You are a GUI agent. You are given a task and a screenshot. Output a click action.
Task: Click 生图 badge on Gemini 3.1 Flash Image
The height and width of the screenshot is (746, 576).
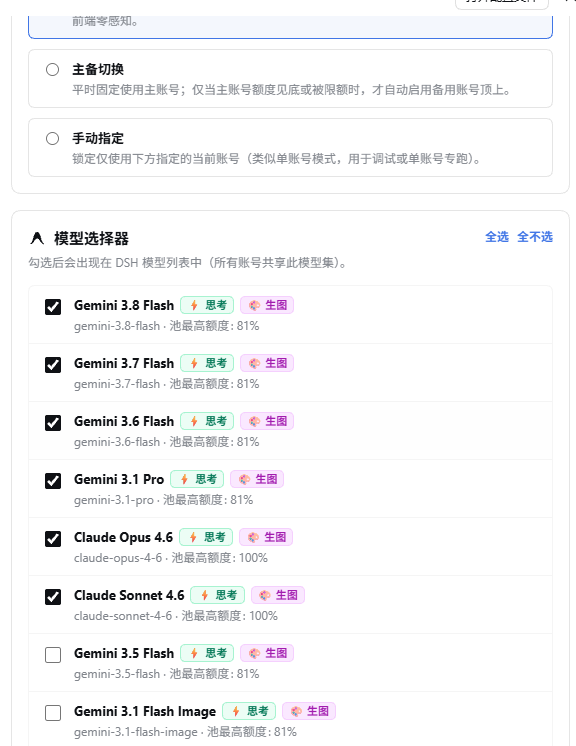[309, 711]
